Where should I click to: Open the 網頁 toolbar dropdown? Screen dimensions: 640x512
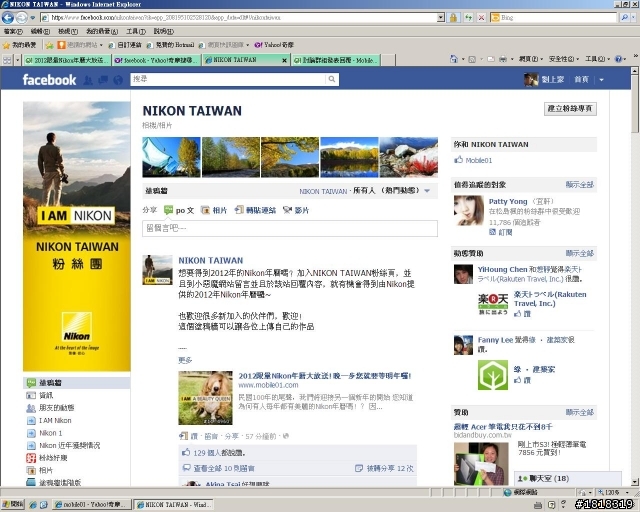click(x=531, y=59)
